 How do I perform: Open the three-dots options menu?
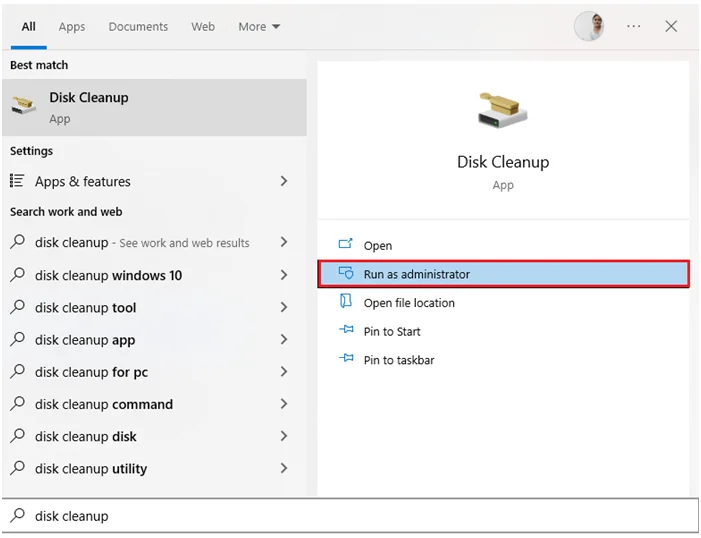click(633, 26)
